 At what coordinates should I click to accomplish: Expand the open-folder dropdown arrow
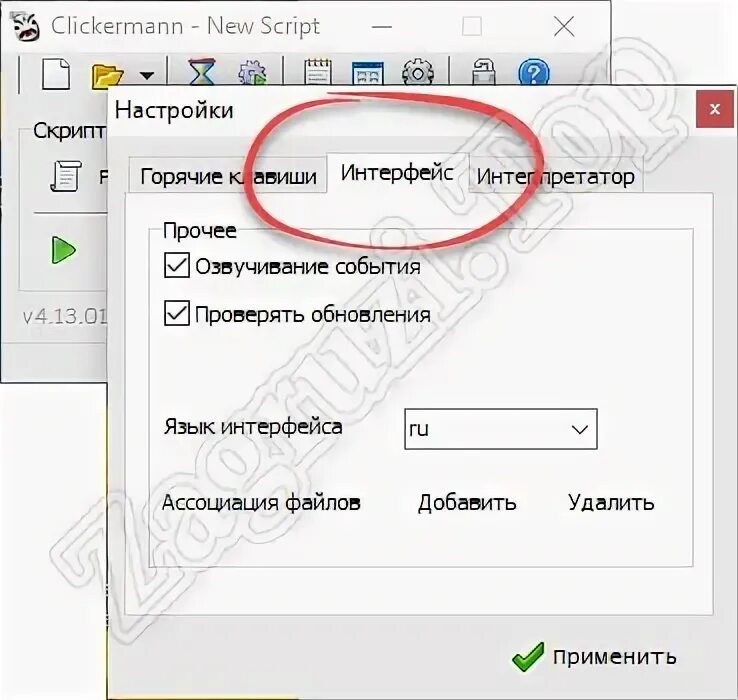147,75
